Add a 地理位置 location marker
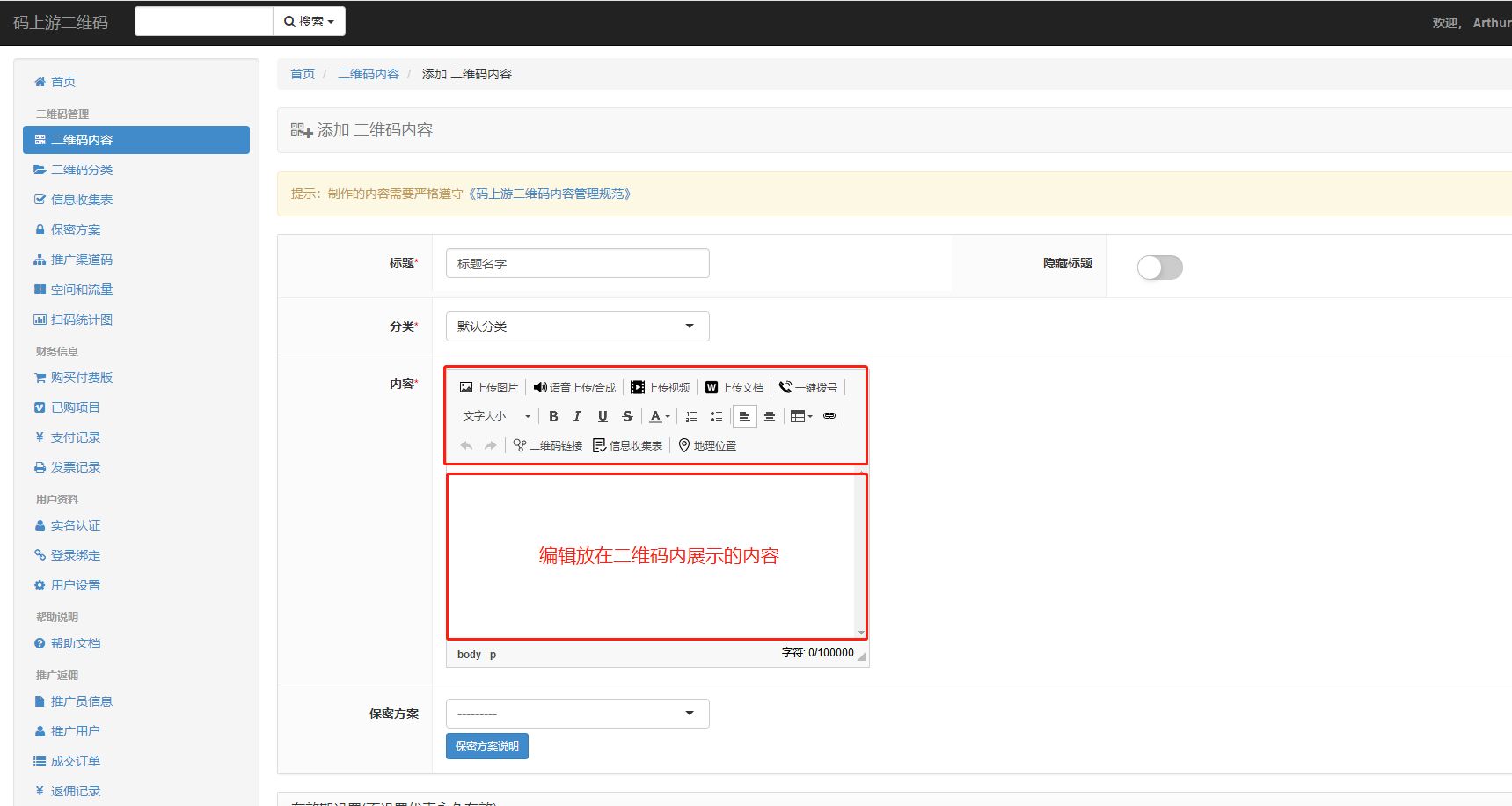The height and width of the screenshot is (806, 1512). tap(708, 445)
